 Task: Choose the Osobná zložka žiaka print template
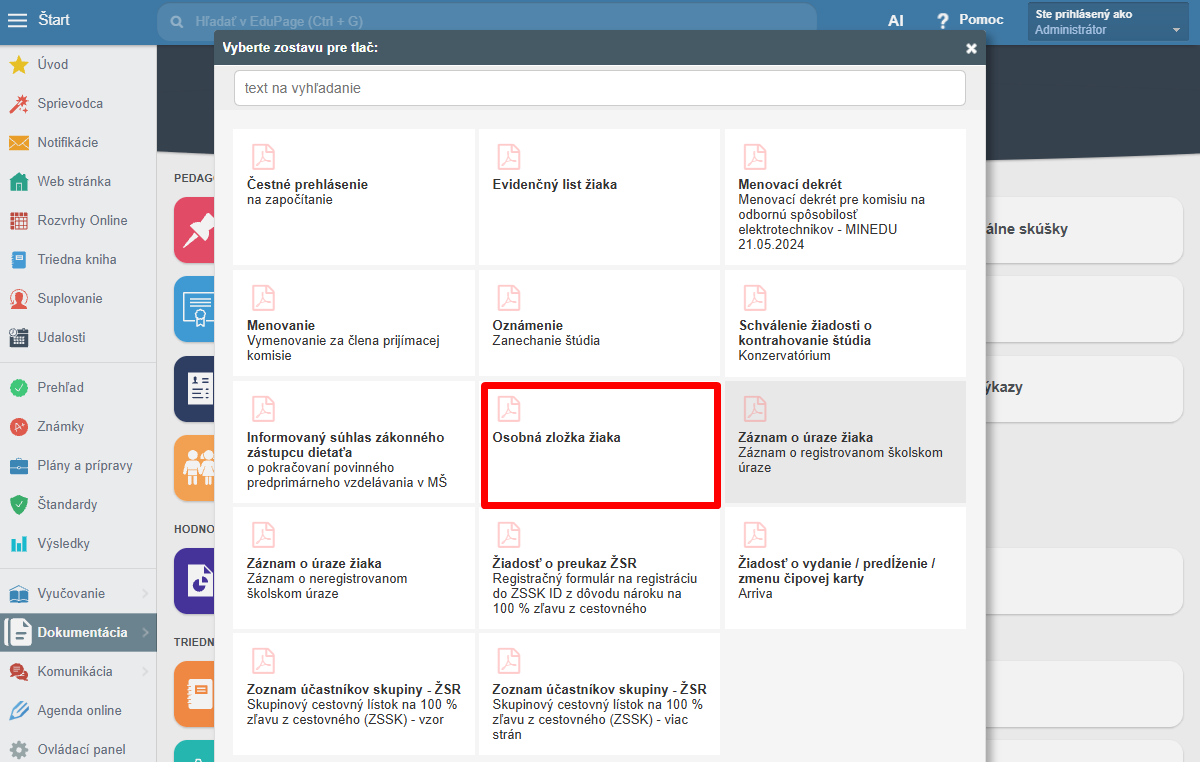(600, 444)
